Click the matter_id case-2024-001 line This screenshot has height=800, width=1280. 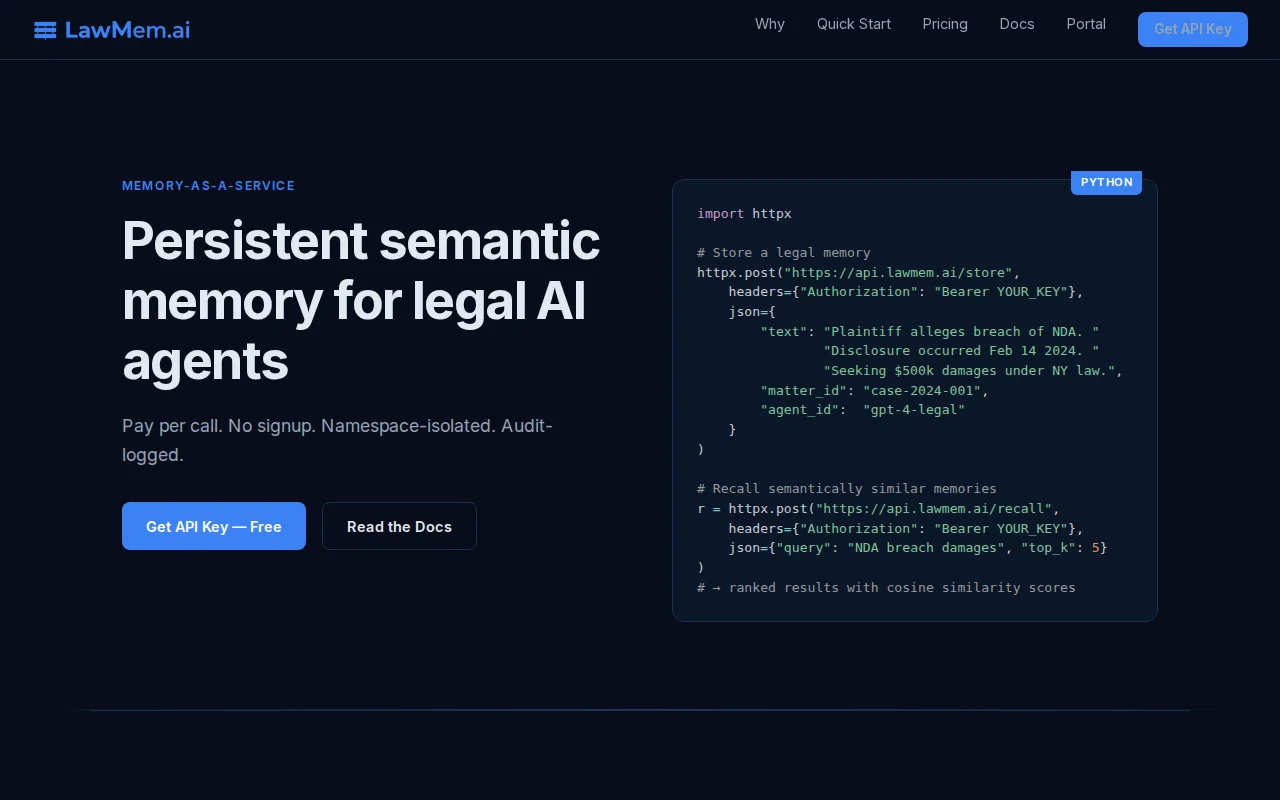pos(874,390)
